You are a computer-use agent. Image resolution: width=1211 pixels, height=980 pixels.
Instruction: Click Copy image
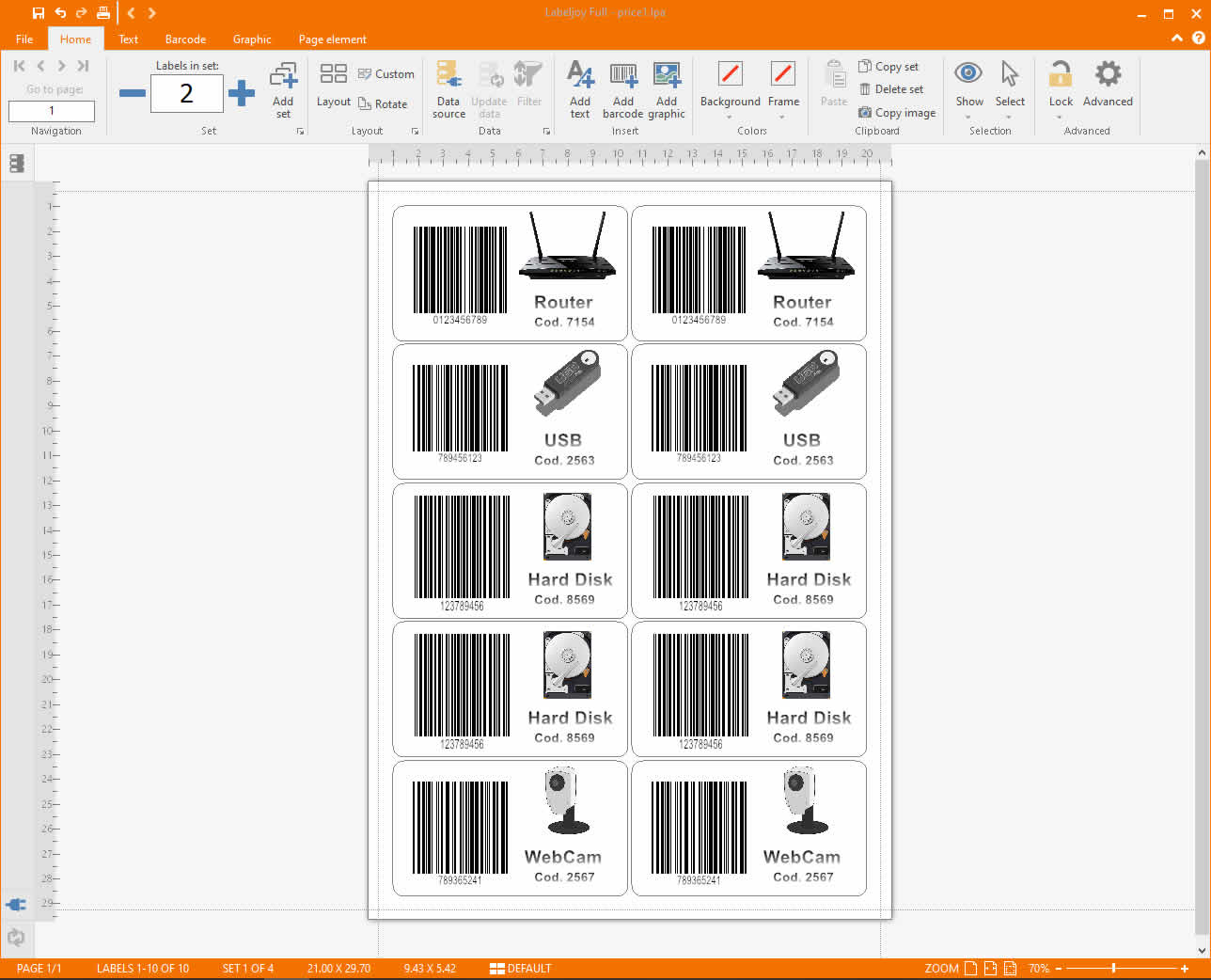[x=897, y=113]
